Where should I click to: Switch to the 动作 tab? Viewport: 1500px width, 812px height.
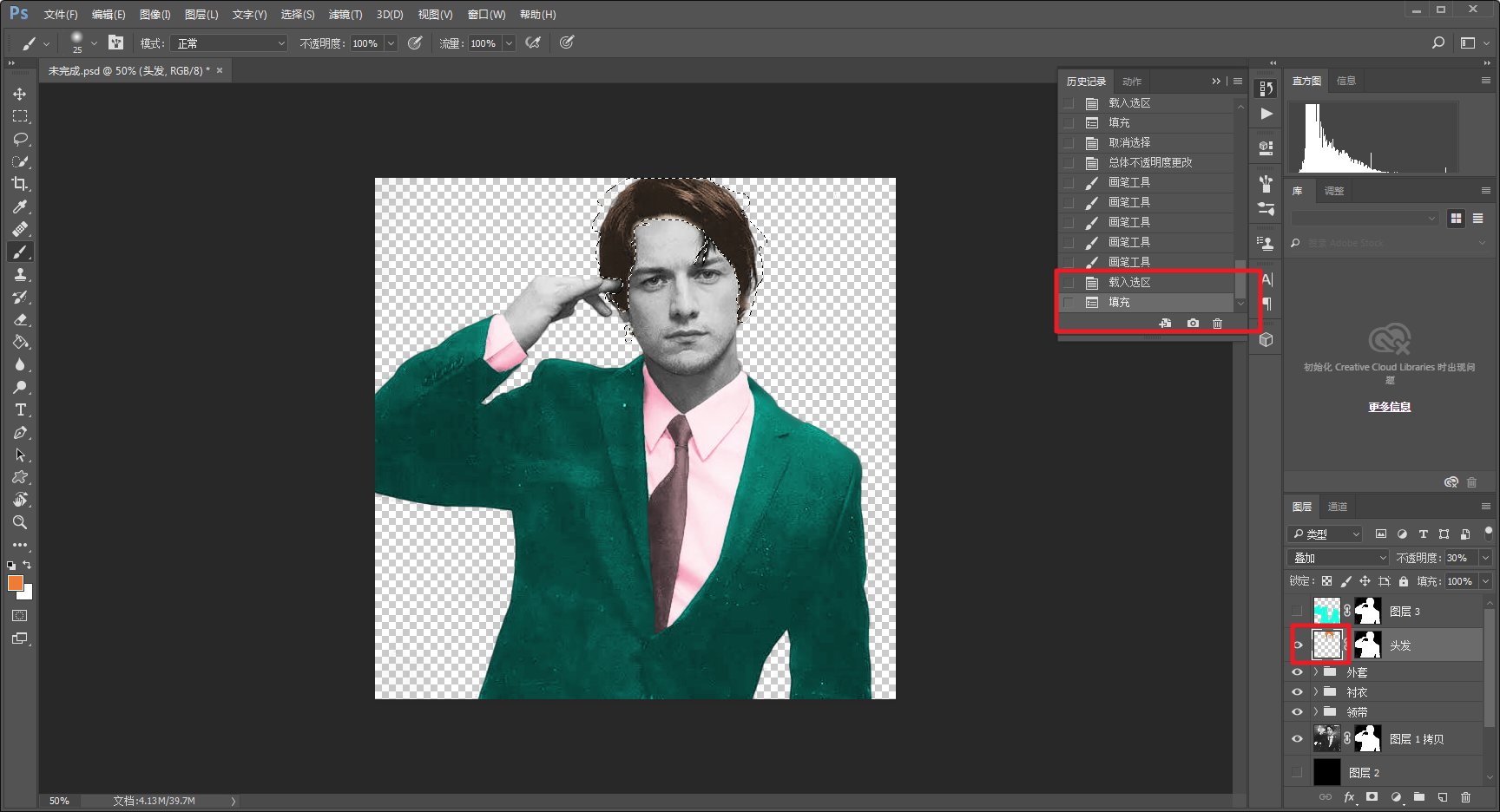(1132, 82)
